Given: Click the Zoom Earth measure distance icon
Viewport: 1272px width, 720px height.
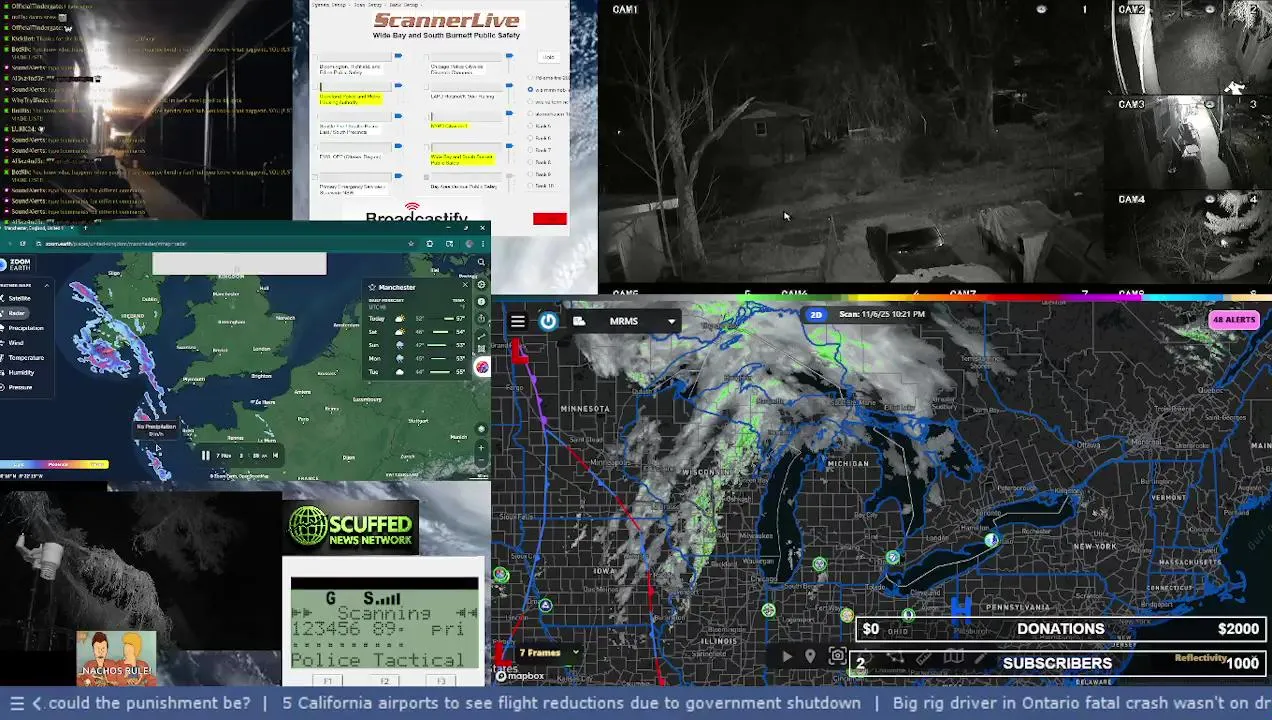Looking at the screenshot, I should click(x=481, y=336).
